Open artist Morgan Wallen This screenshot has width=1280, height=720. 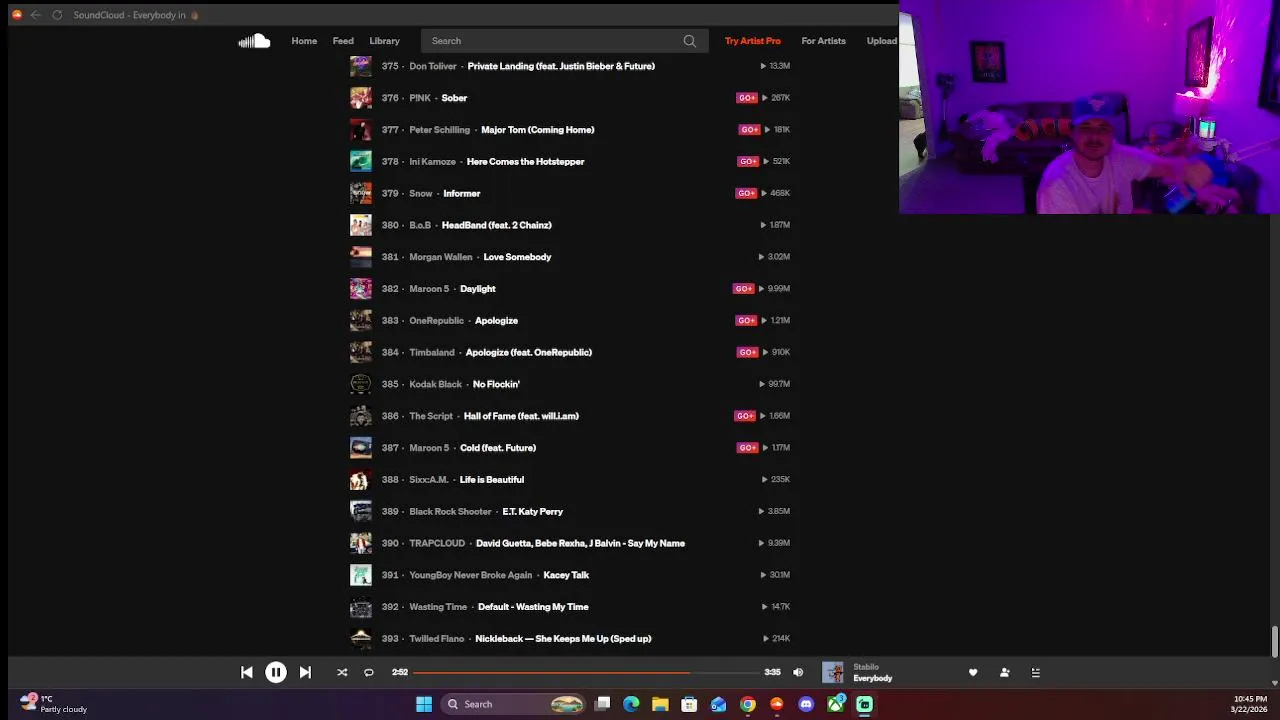pos(440,257)
